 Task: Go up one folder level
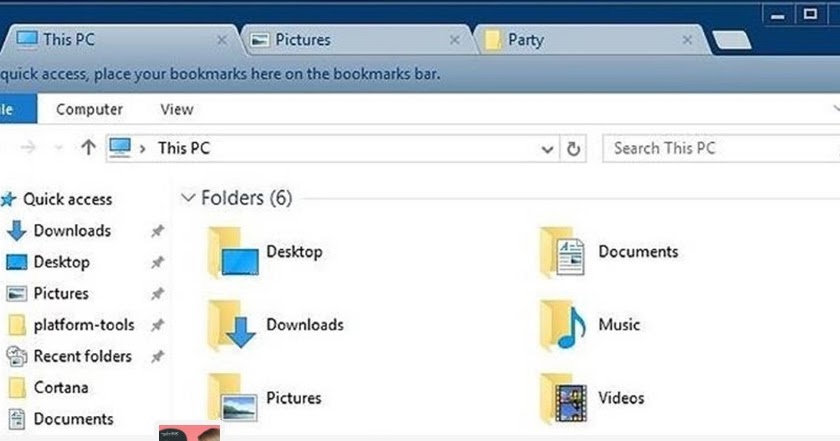(x=88, y=147)
